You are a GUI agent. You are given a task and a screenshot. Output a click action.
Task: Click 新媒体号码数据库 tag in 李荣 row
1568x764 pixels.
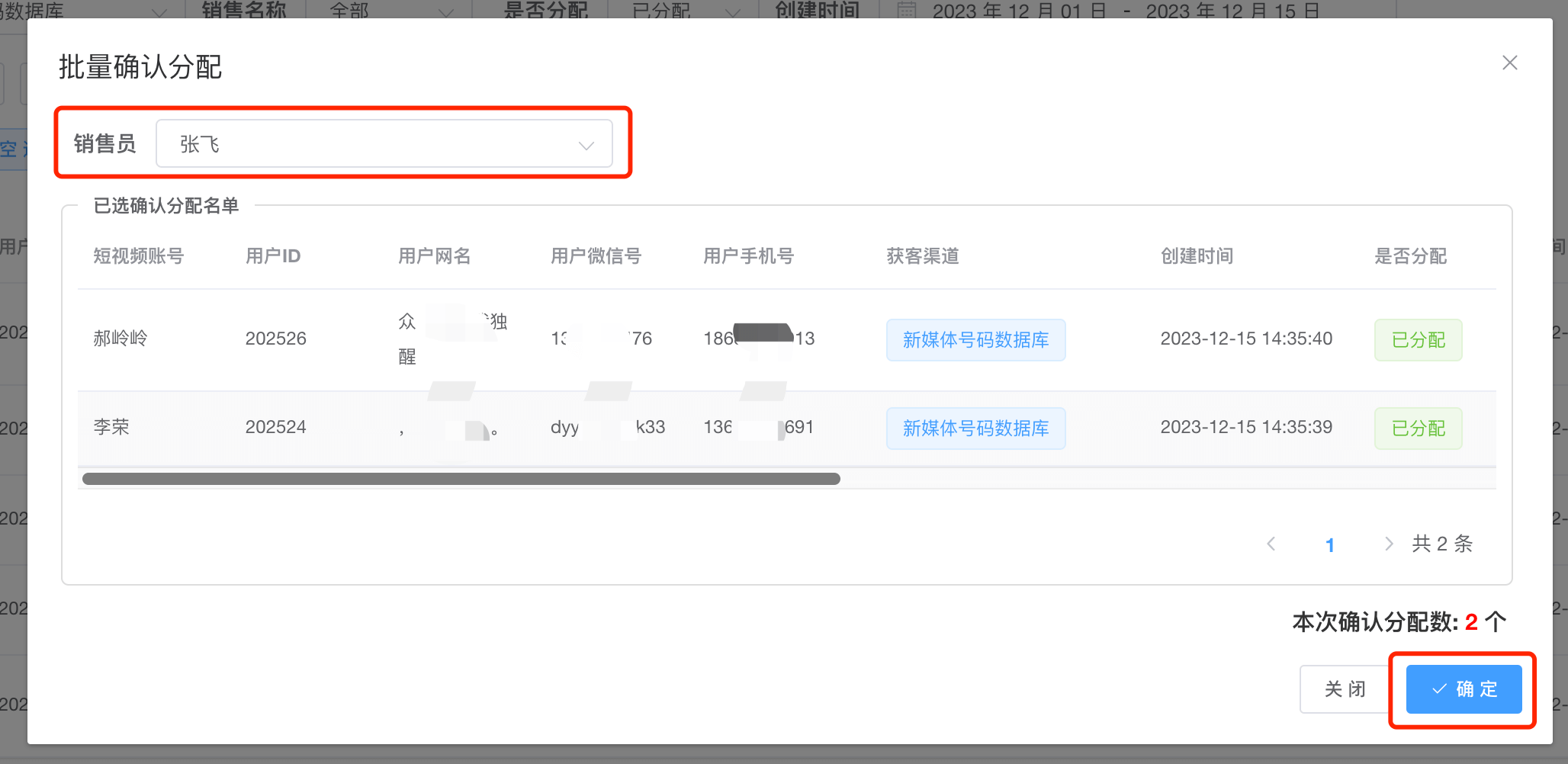pos(975,429)
